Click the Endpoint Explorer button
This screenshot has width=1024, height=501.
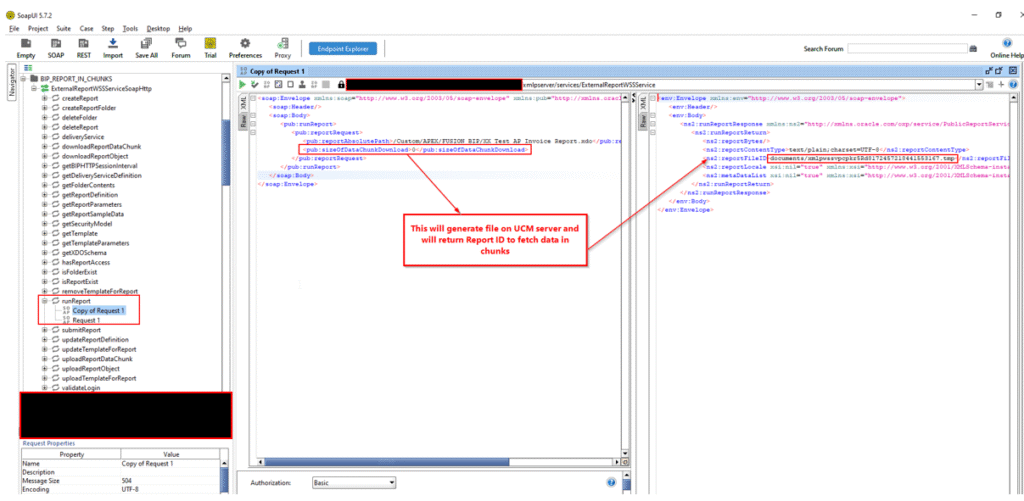point(343,49)
